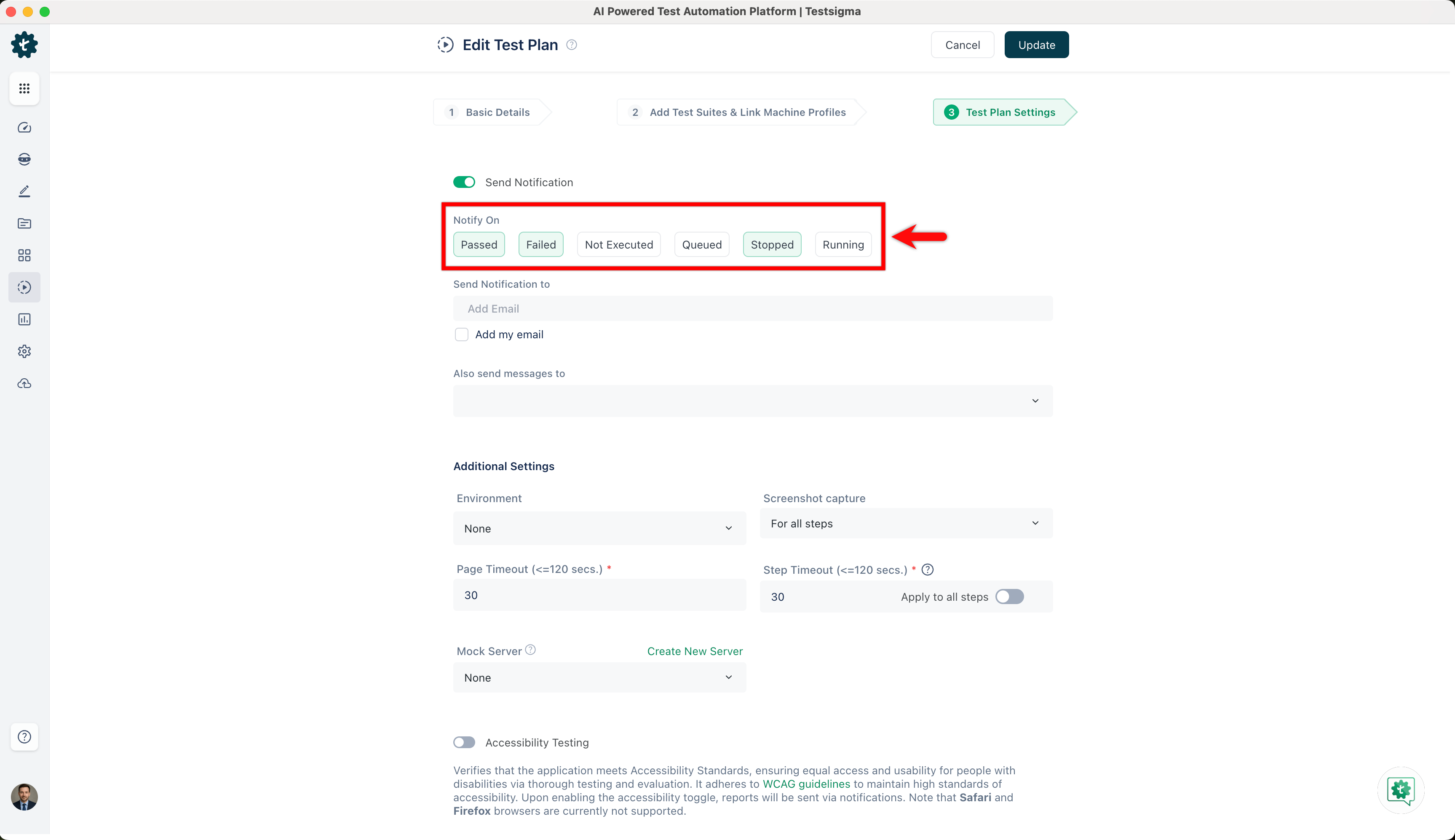
Task: Open the settings gear icon in sidebar
Action: click(24, 351)
